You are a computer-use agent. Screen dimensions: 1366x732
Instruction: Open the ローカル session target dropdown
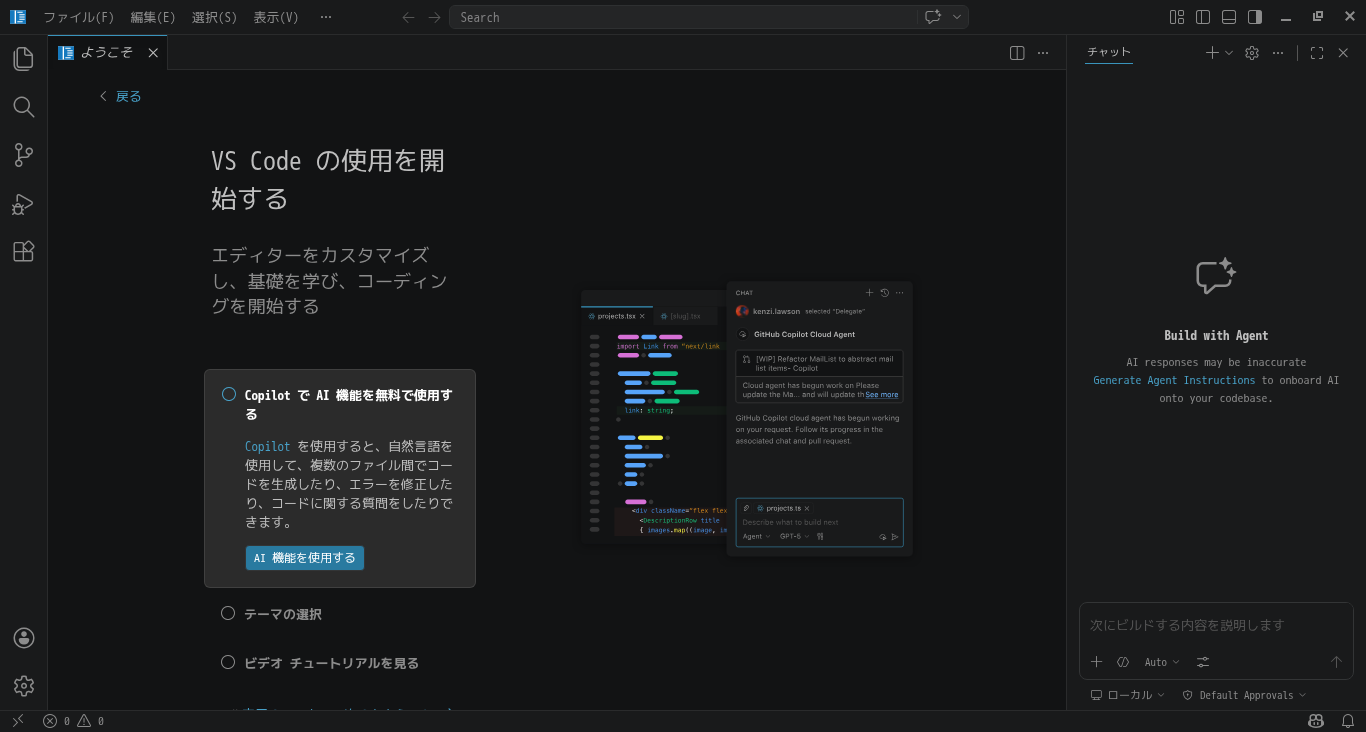[1127, 695]
